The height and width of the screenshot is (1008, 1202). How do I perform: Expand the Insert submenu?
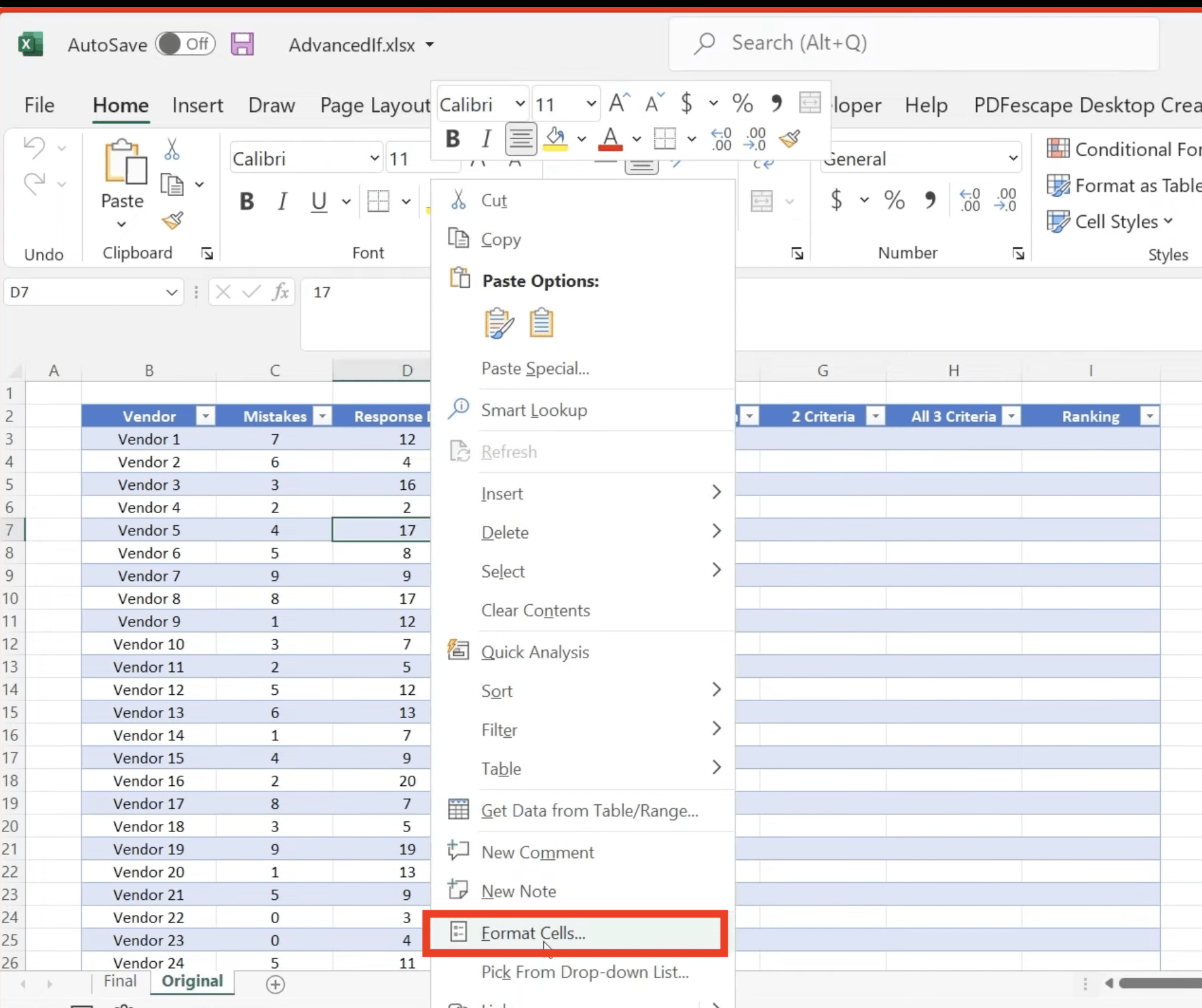pyautogui.click(x=583, y=494)
